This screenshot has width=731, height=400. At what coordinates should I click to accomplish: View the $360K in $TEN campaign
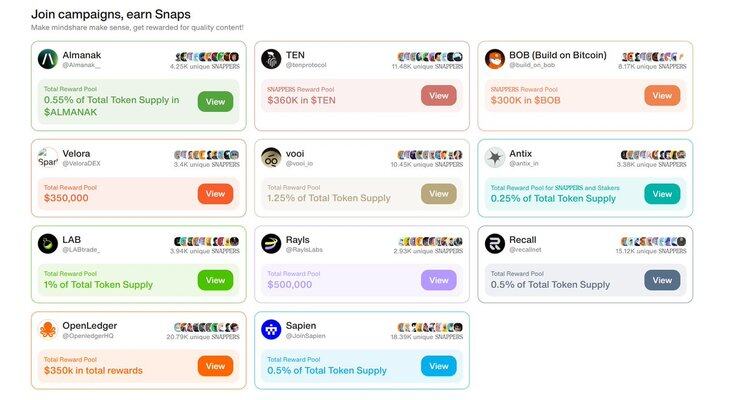point(439,96)
